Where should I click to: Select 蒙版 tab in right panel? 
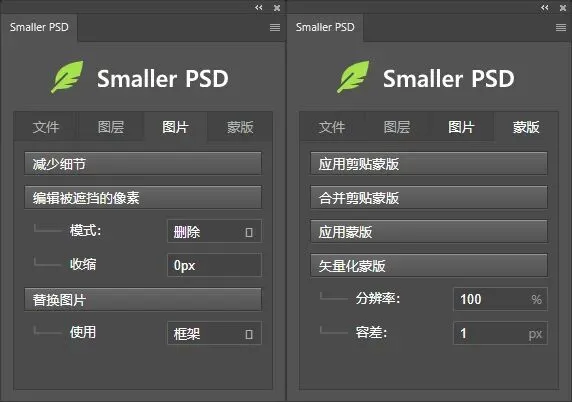(526, 127)
